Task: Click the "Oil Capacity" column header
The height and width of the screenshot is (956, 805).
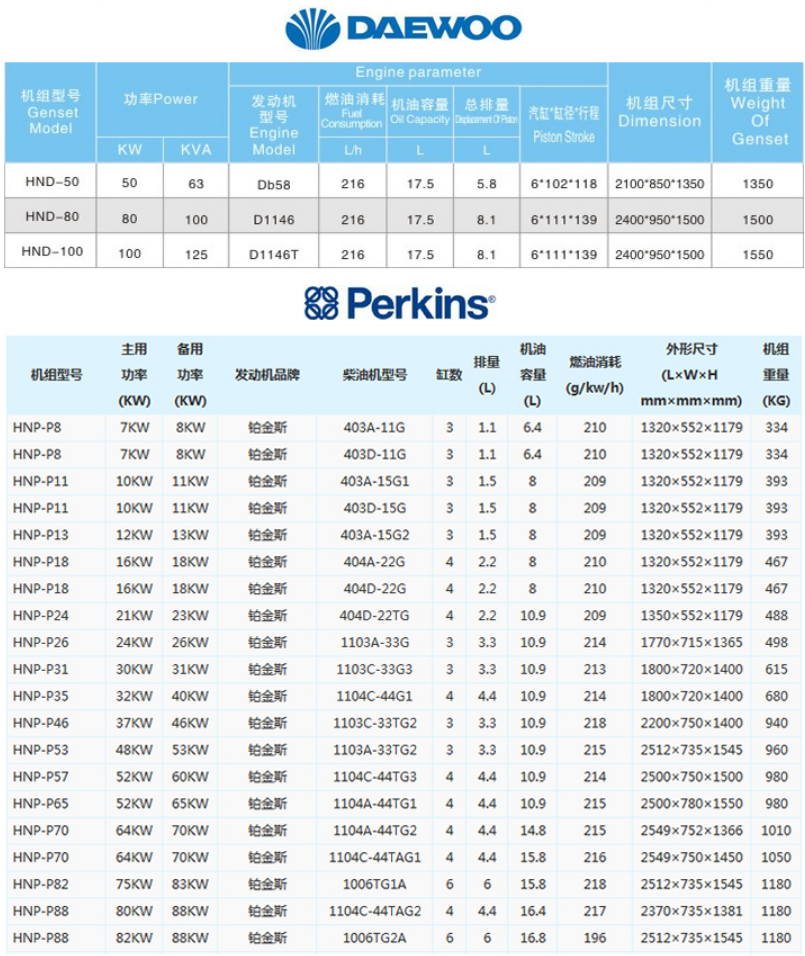Action: click(420, 111)
